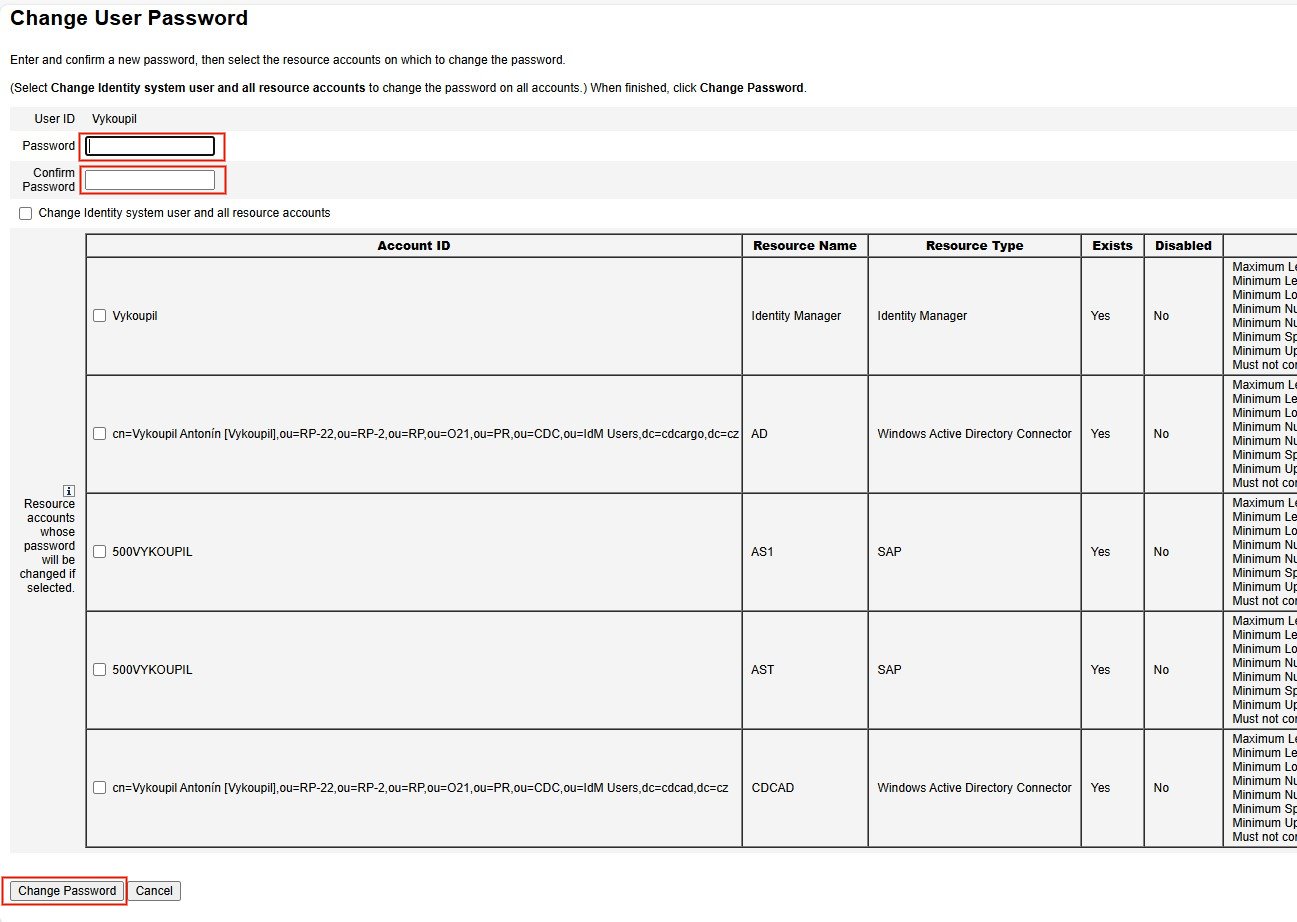Click the AS1 resource name cell
The image size is (1297, 922).
[762, 552]
